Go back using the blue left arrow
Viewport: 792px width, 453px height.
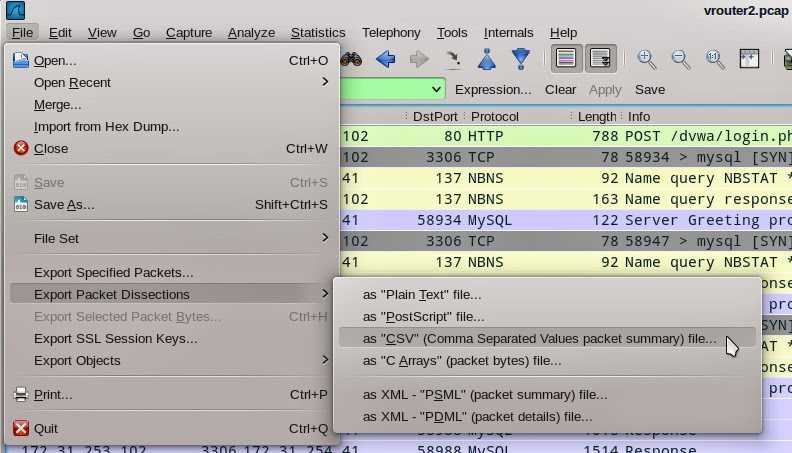coord(385,59)
